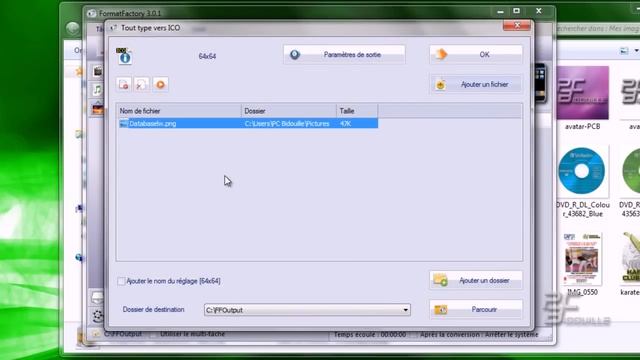640x360 pixels.
Task: Click the 64x64 size label
Action: (207, 56)
